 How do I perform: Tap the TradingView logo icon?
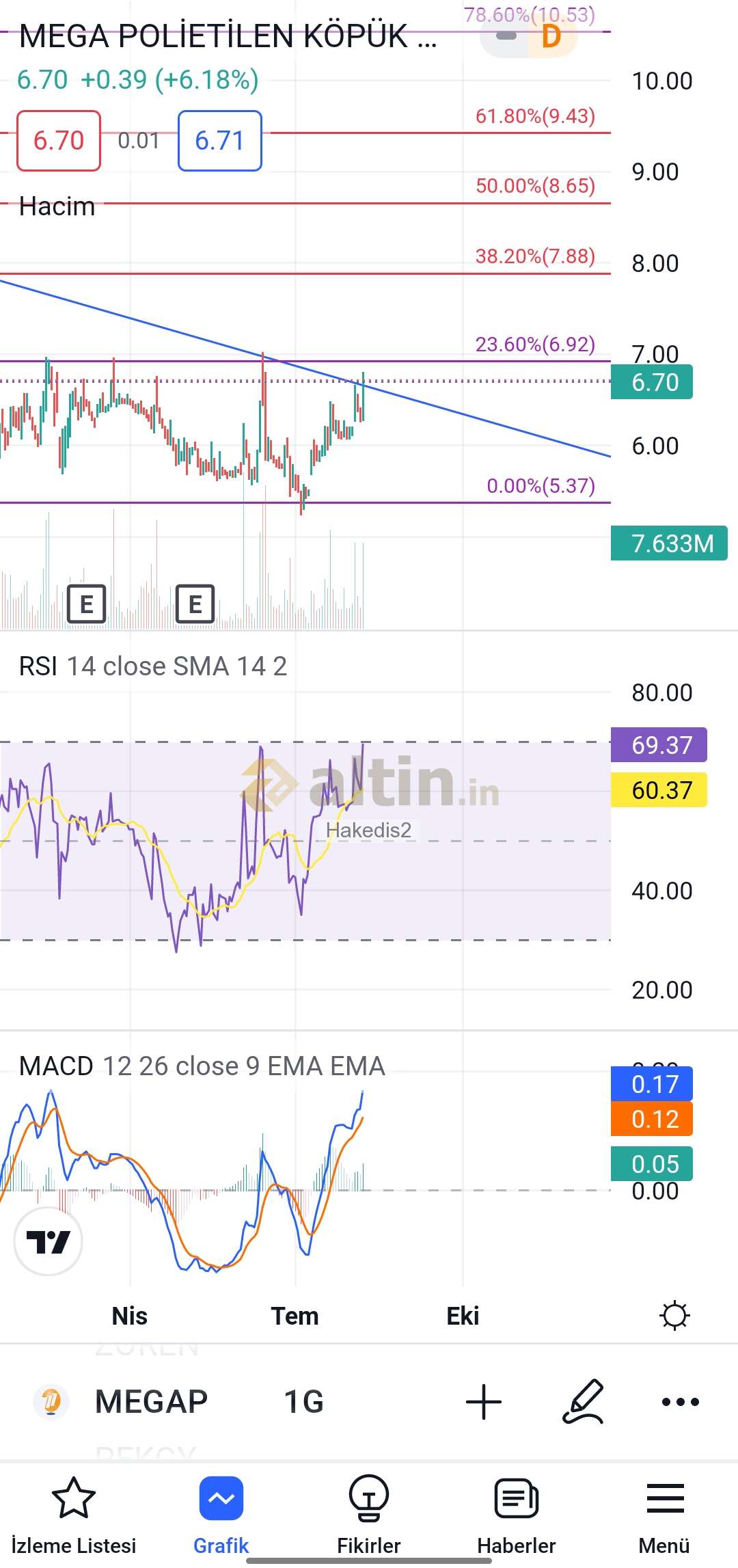tap(48, 1241)
